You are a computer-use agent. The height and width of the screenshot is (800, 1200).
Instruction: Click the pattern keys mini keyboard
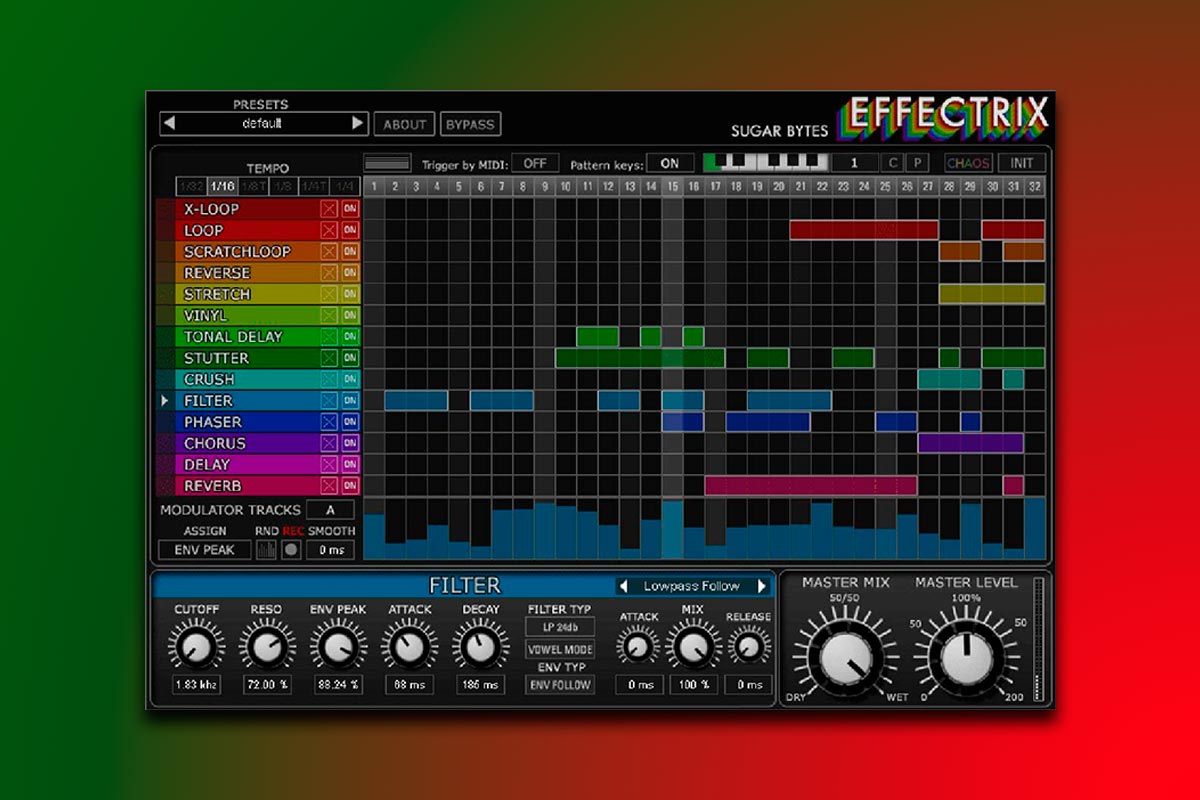[x=765, y=163]
